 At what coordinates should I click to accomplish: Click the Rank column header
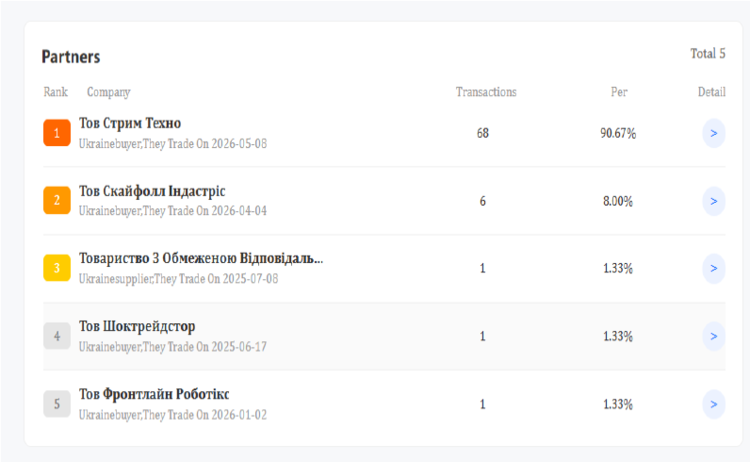[55, 92]
